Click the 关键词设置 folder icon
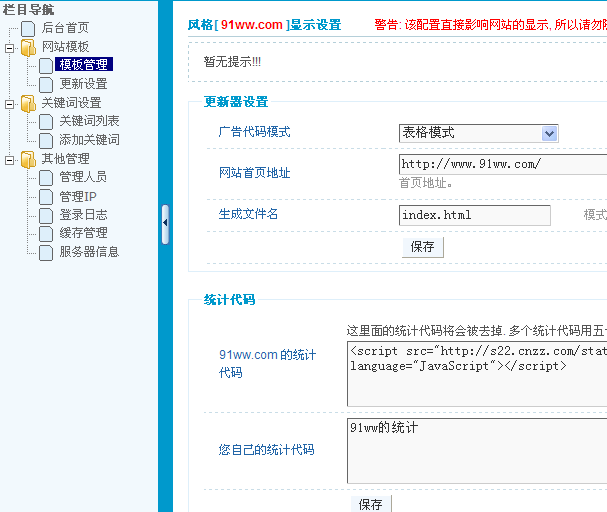607x512 pixels. (28, 103)
